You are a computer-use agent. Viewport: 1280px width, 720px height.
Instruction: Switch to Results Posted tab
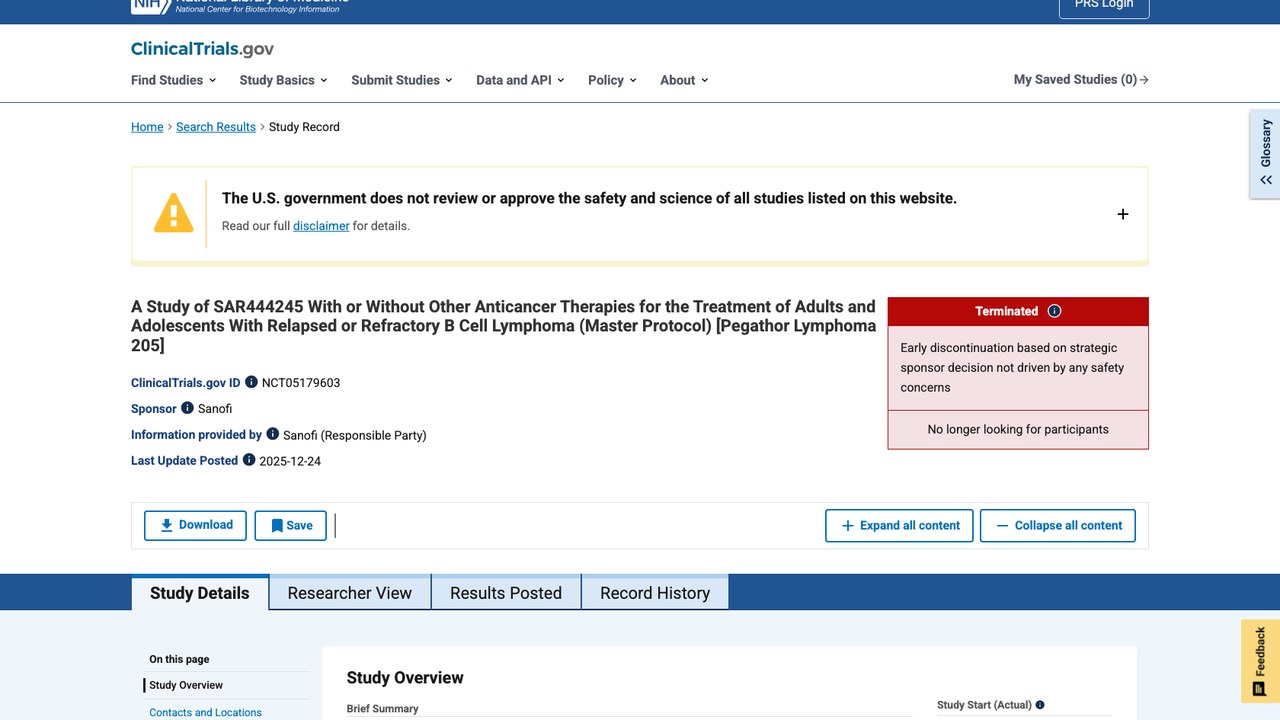[506, 593]
